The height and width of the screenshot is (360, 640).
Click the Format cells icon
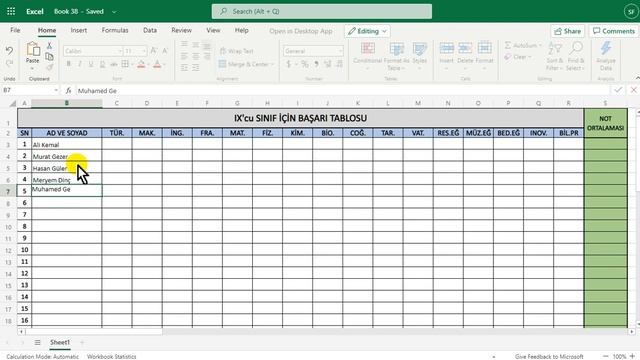pos(484,49)
